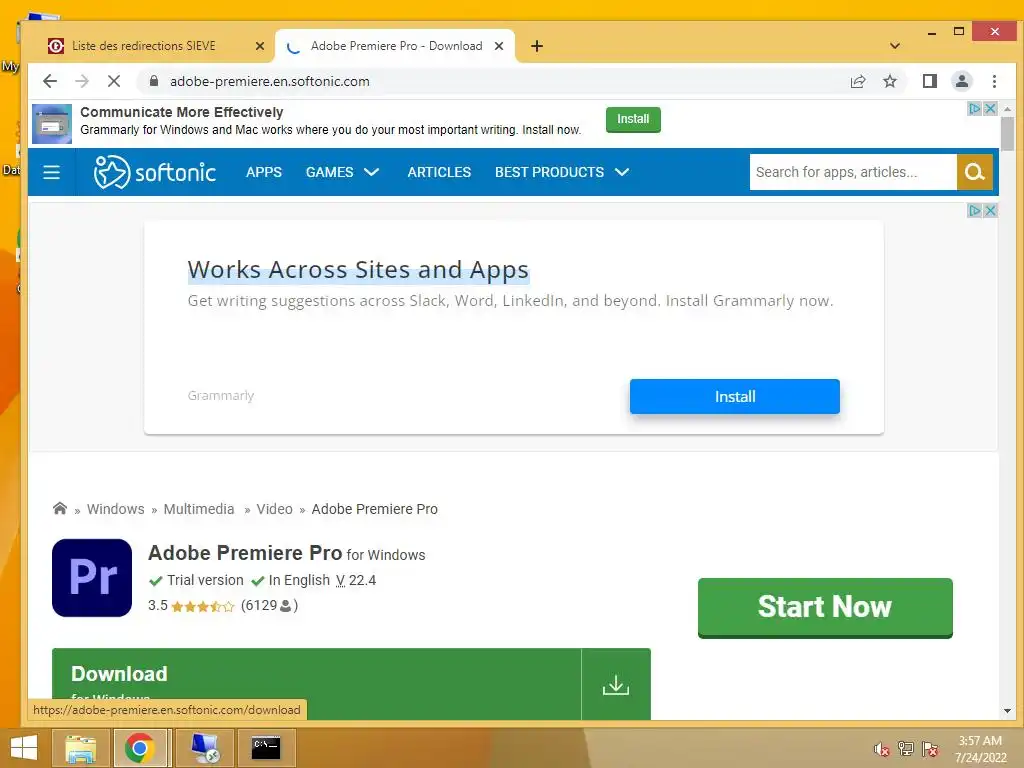Open Softonic hamburger menu
1024x768 pixels.
[x=52, y=172]
